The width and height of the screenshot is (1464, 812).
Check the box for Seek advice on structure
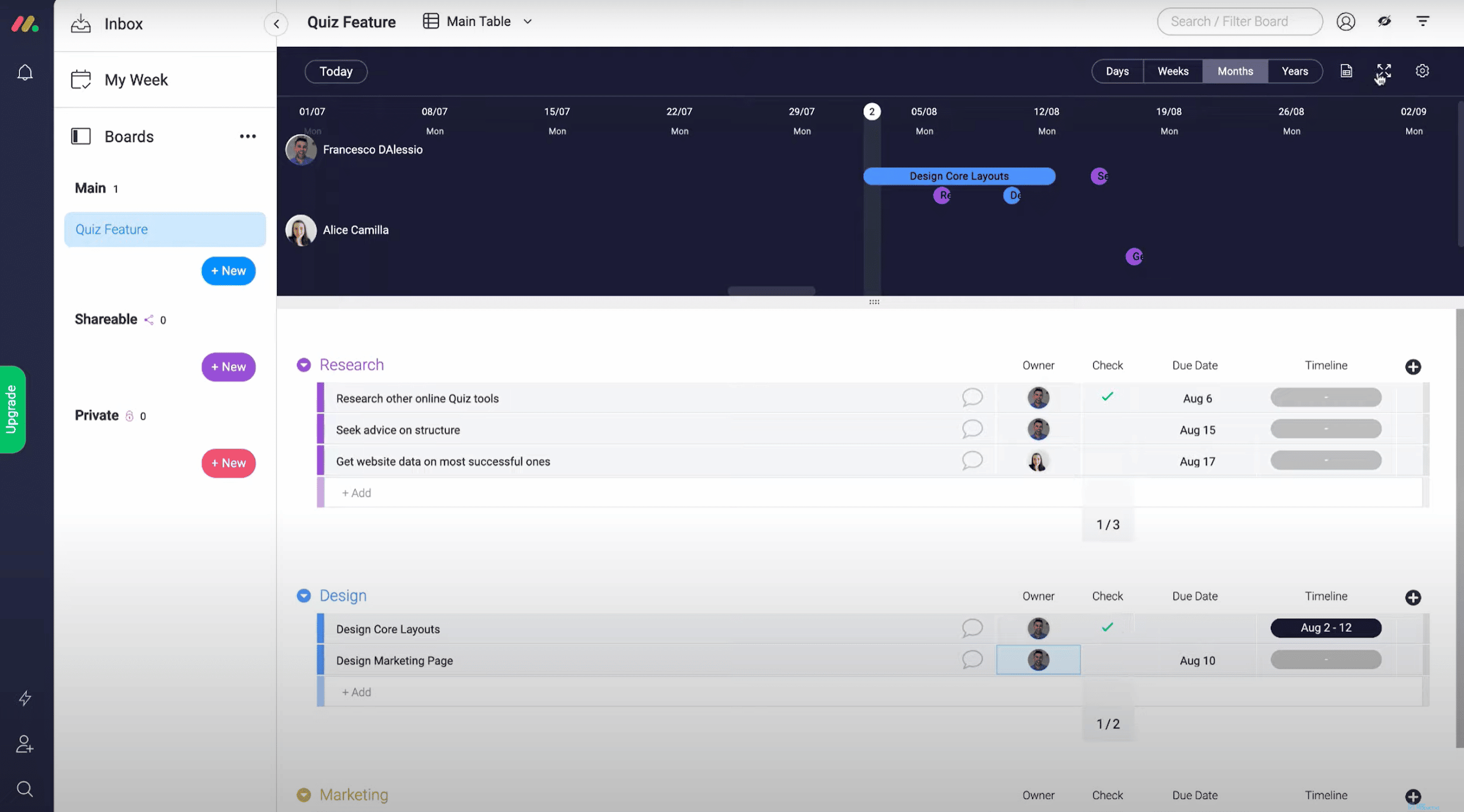(x=1107, y=430)
